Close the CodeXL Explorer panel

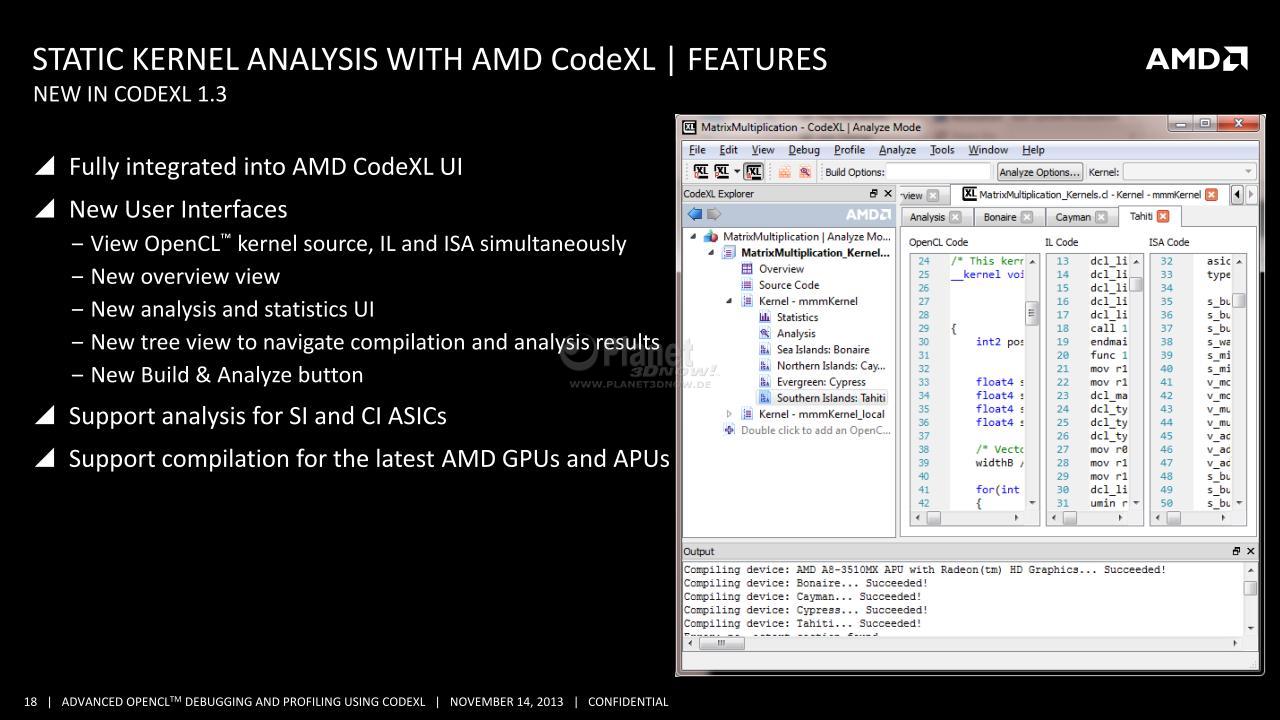pyautogui.click(x=888, y=194)
